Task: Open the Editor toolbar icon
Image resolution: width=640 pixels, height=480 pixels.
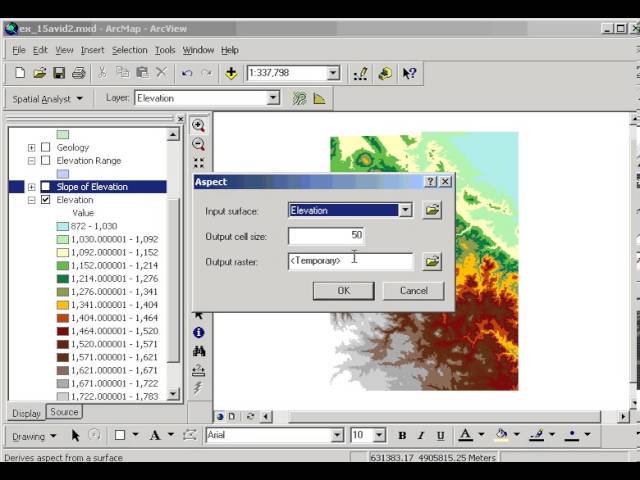Action: 360,73
